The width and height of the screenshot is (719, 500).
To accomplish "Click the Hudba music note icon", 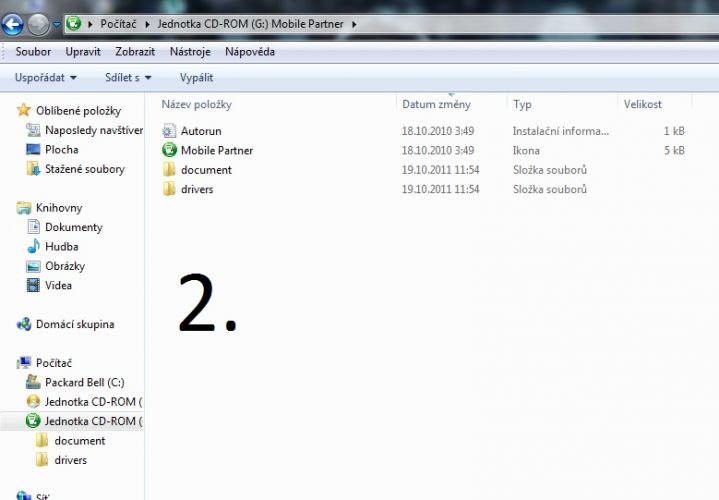I will click(33, 246).
